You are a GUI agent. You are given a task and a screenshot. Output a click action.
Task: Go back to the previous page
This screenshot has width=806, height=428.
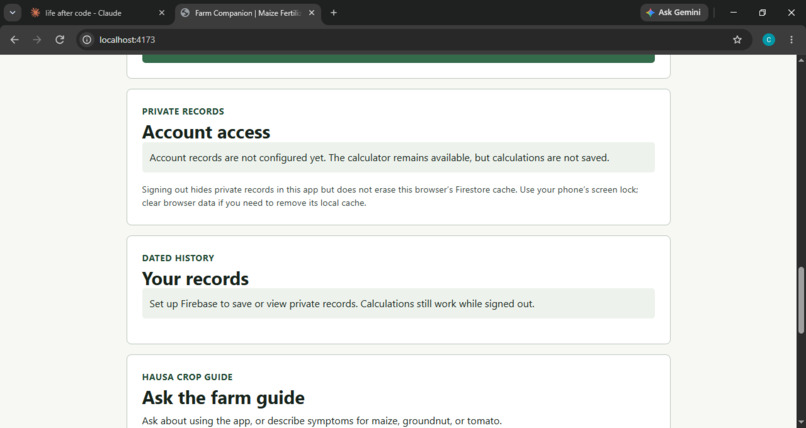pos(14,40)
